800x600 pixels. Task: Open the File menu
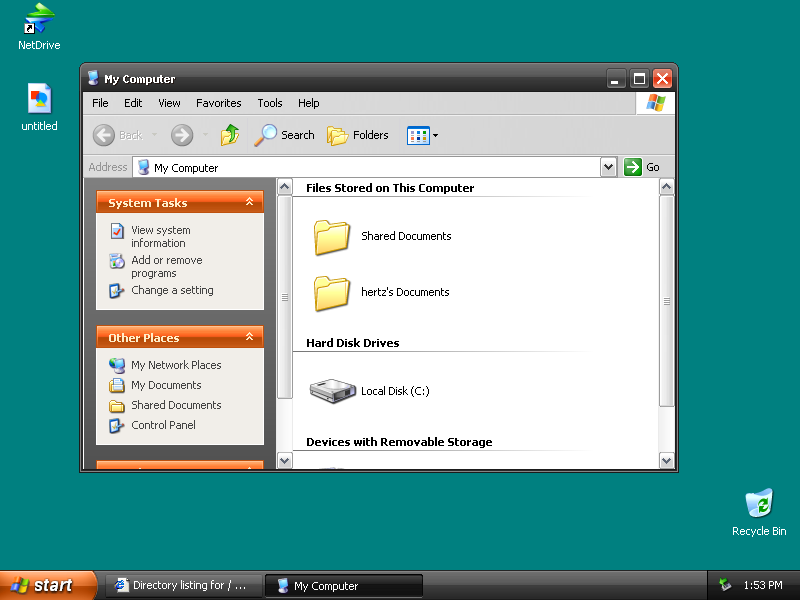pyautogui.click(x=100, y=103)
